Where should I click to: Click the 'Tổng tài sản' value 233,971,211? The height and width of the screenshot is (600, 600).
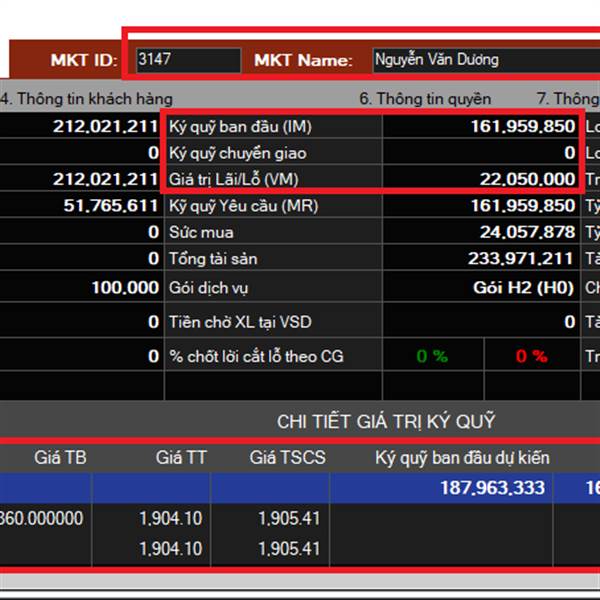click(522, 259)
